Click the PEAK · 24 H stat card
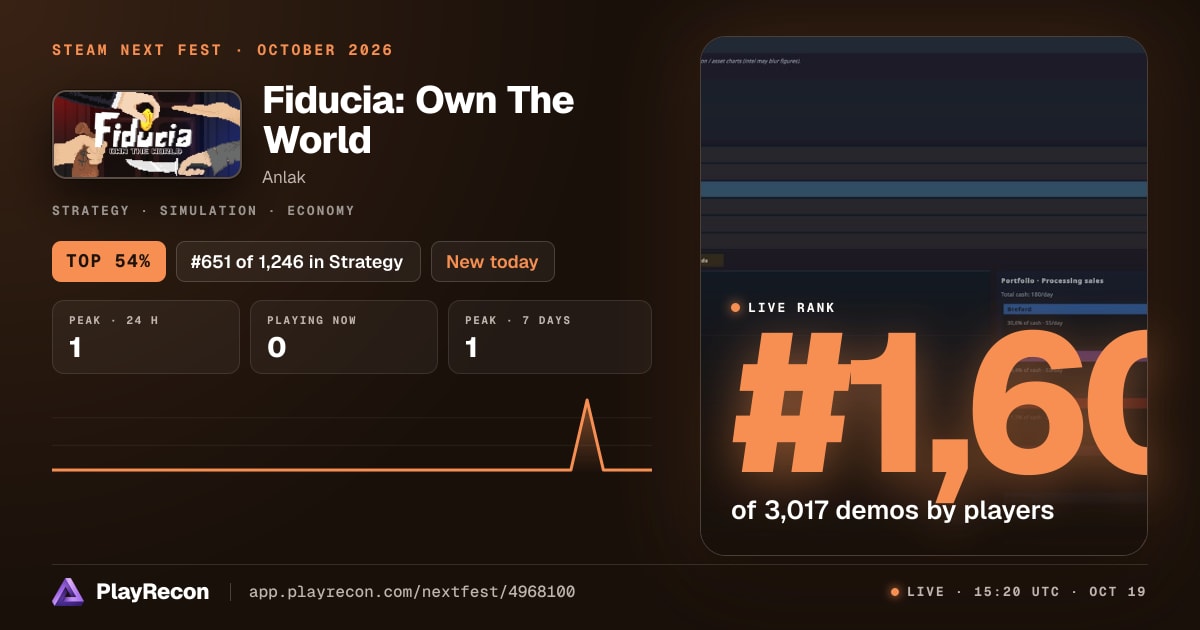Image resolution: width=1200 pixels, height=630 pixels. coord(146,337)
